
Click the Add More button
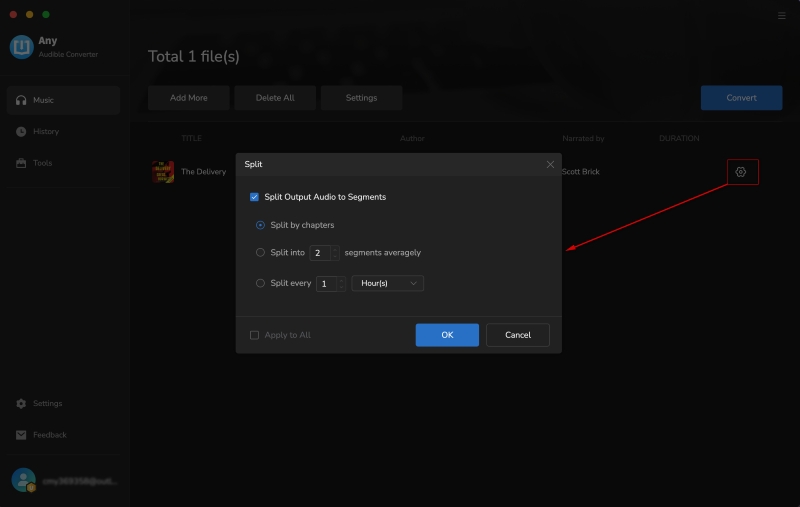coord(189,98)
